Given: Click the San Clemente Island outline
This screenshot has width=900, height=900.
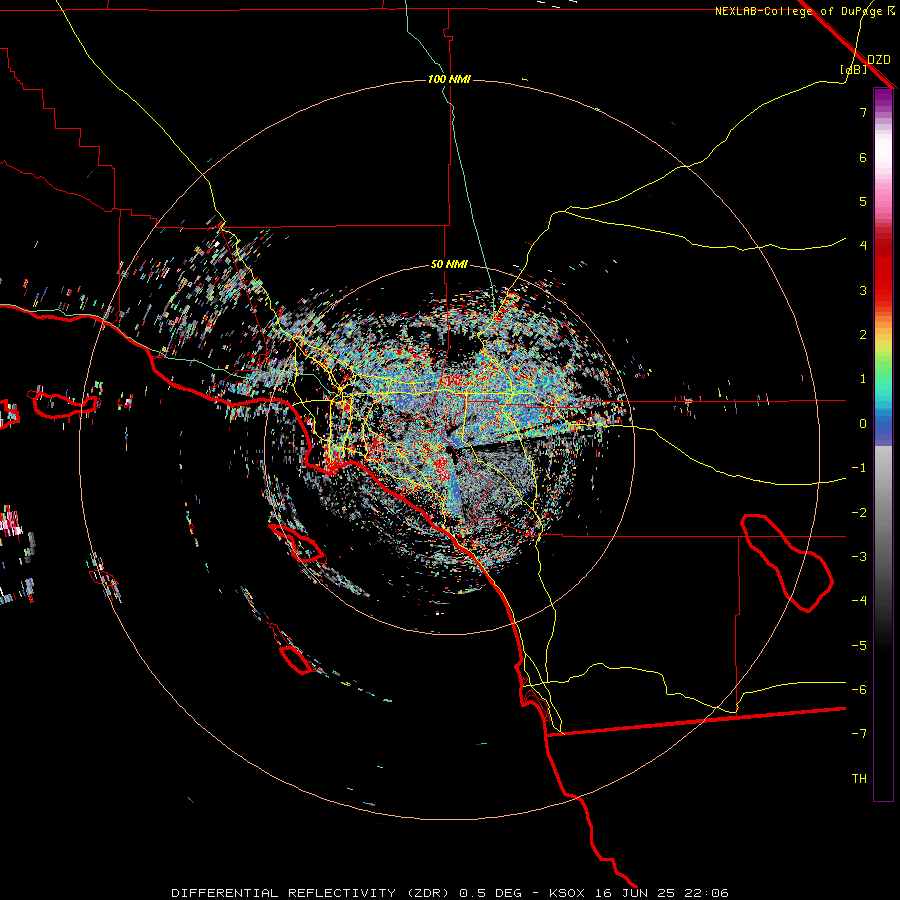Looking at the screenshot, I should point(297,659).
